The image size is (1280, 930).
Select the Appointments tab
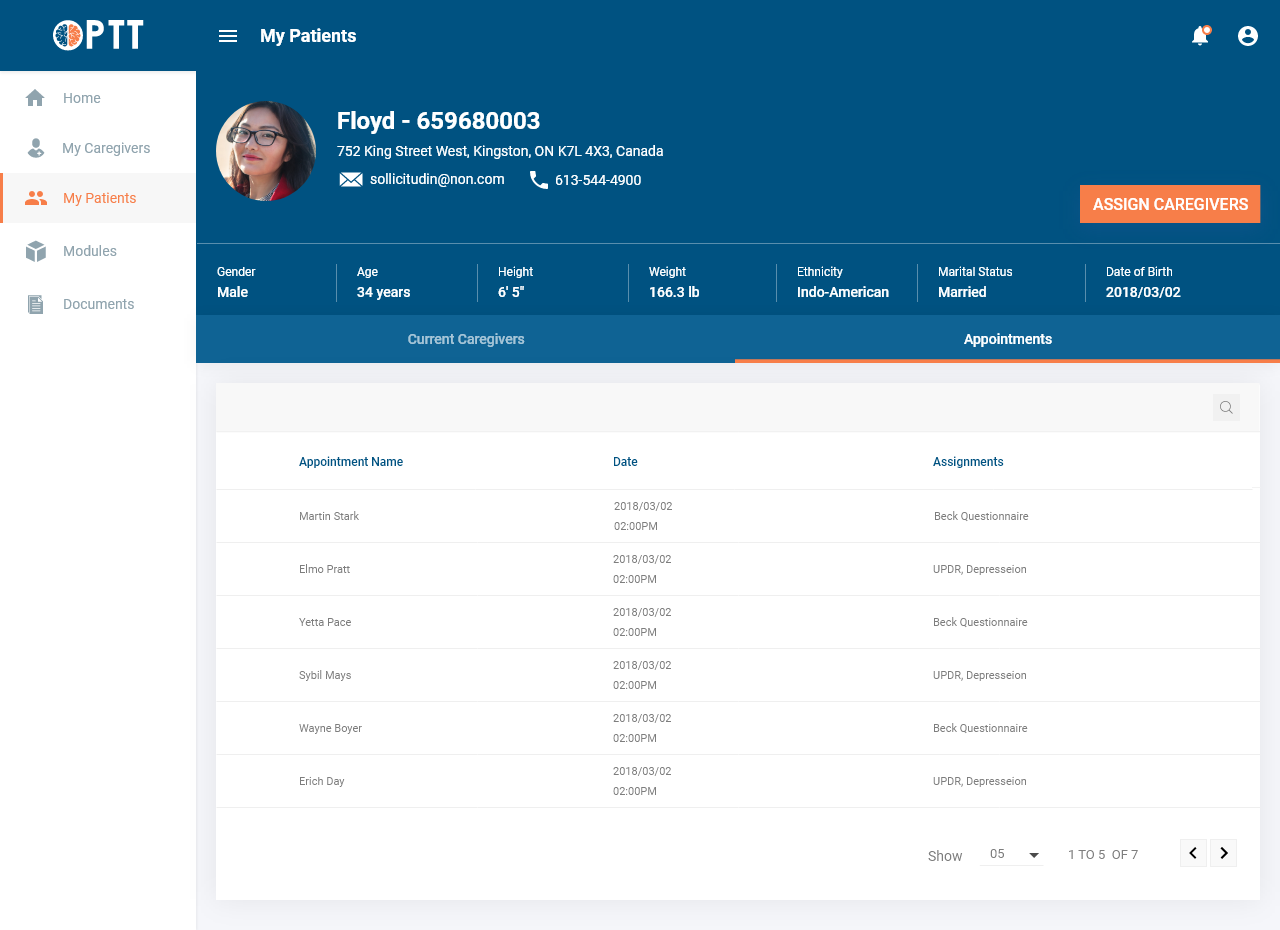[x=1007, y=339]
